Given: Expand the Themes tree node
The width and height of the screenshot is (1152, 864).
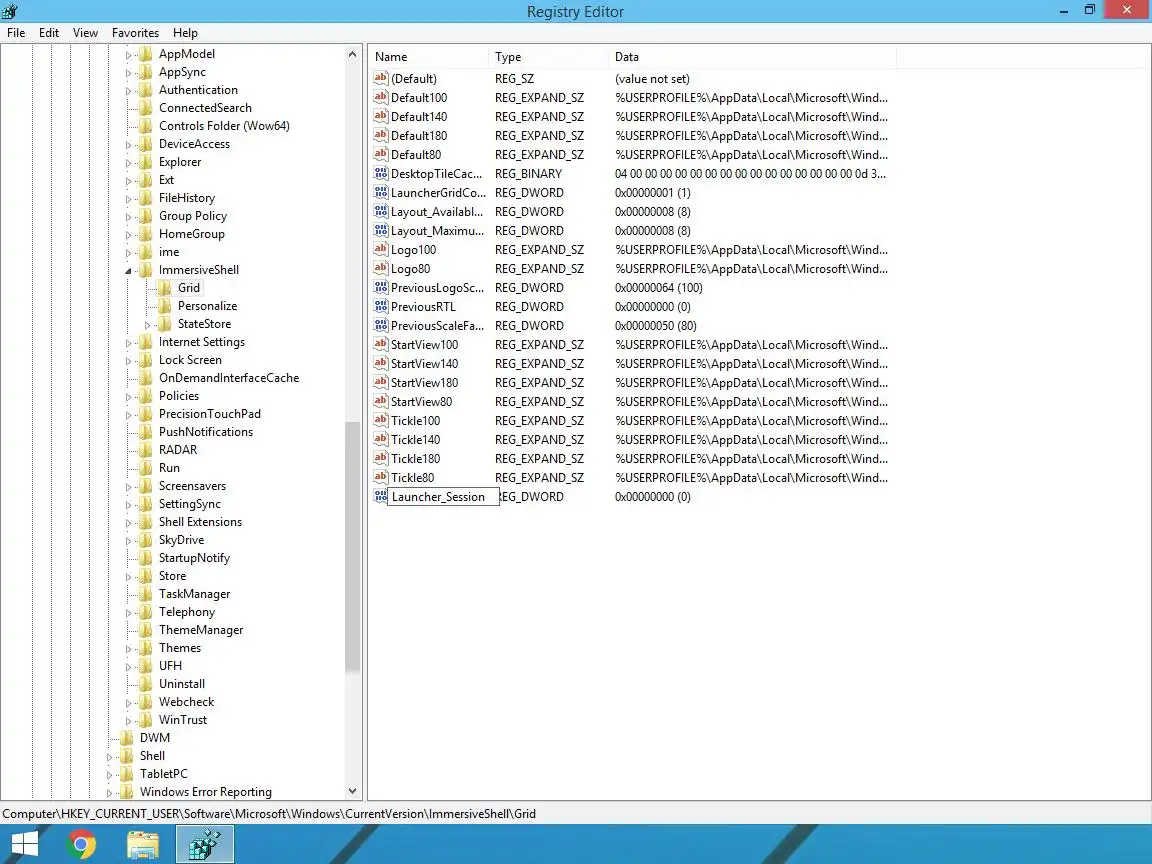Looking at the screenshot, I should click(x=128, y=649).
